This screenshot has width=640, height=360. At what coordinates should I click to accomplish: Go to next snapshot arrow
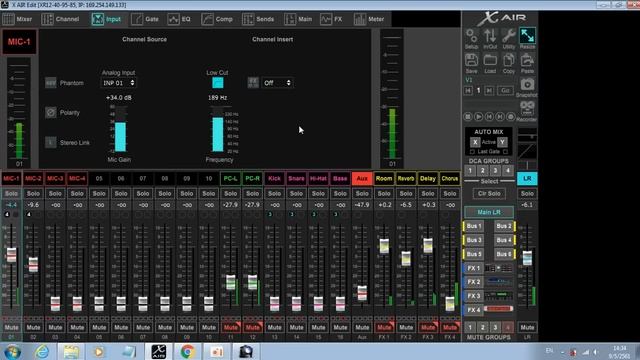[489, 91]
